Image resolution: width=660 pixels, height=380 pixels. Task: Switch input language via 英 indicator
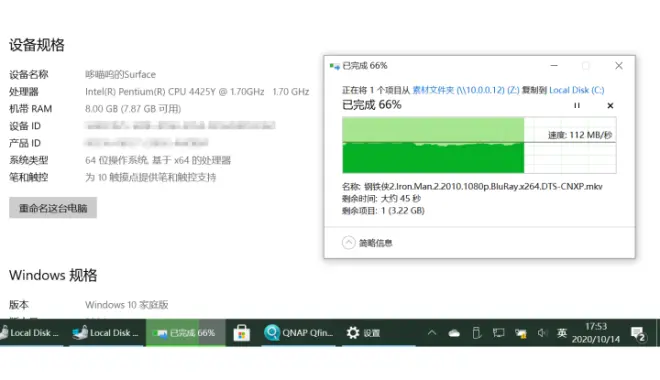(x=562, y=333)
